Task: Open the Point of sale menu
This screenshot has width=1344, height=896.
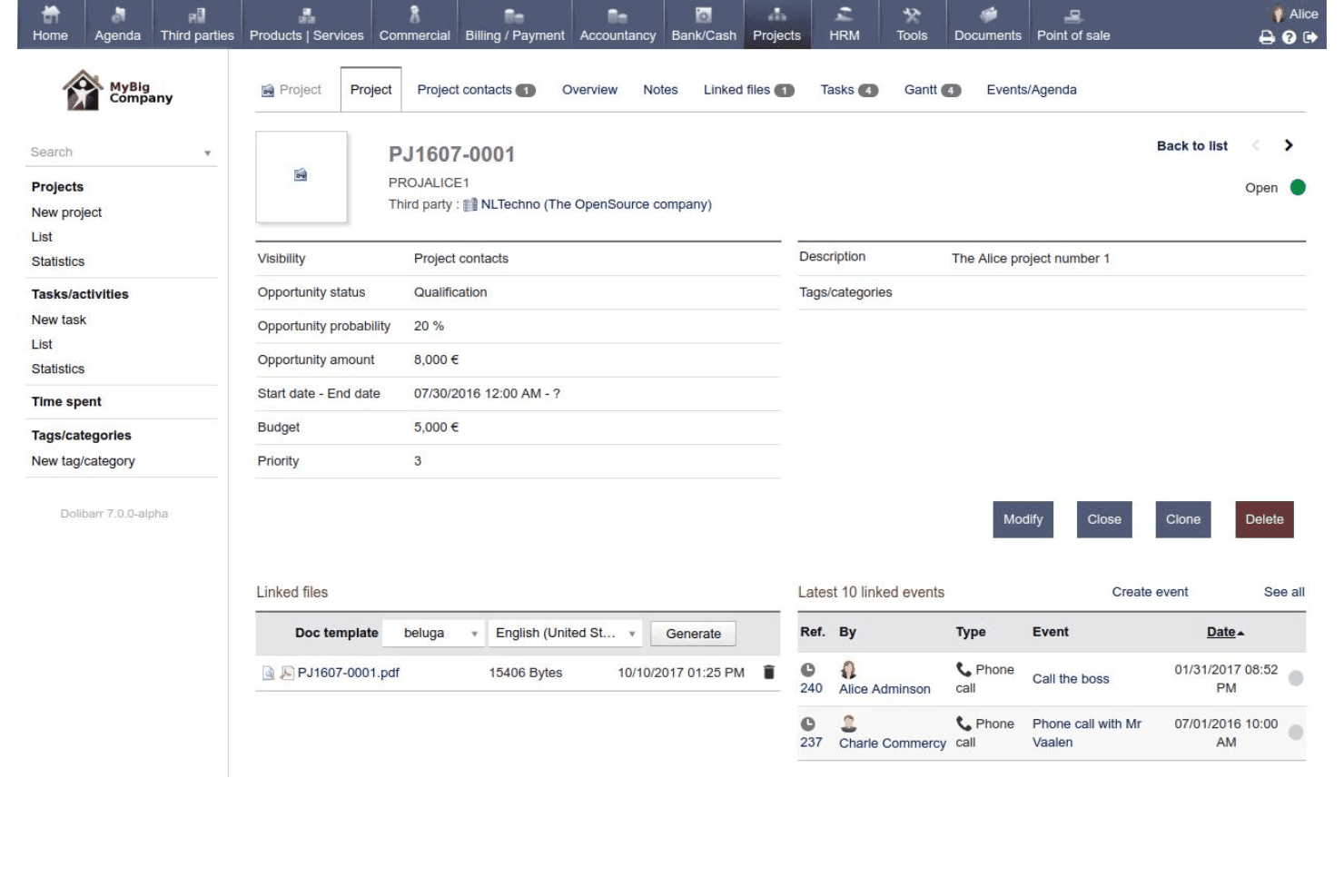Action: [x=1073, y=25]
